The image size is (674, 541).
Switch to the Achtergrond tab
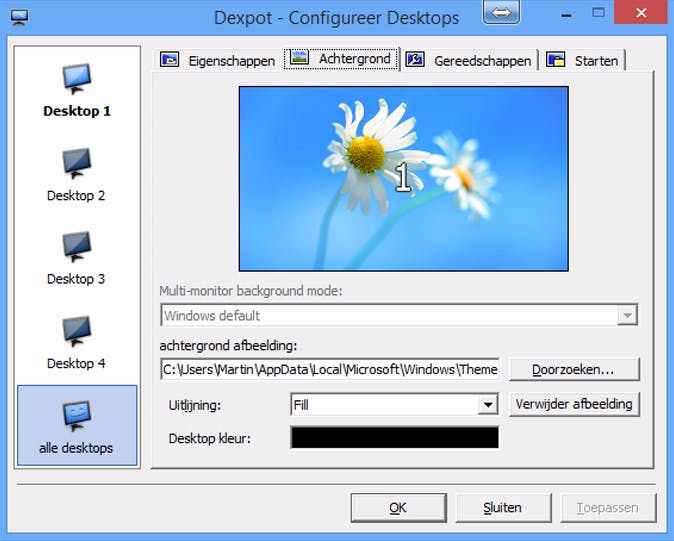(x=341, y=58)
